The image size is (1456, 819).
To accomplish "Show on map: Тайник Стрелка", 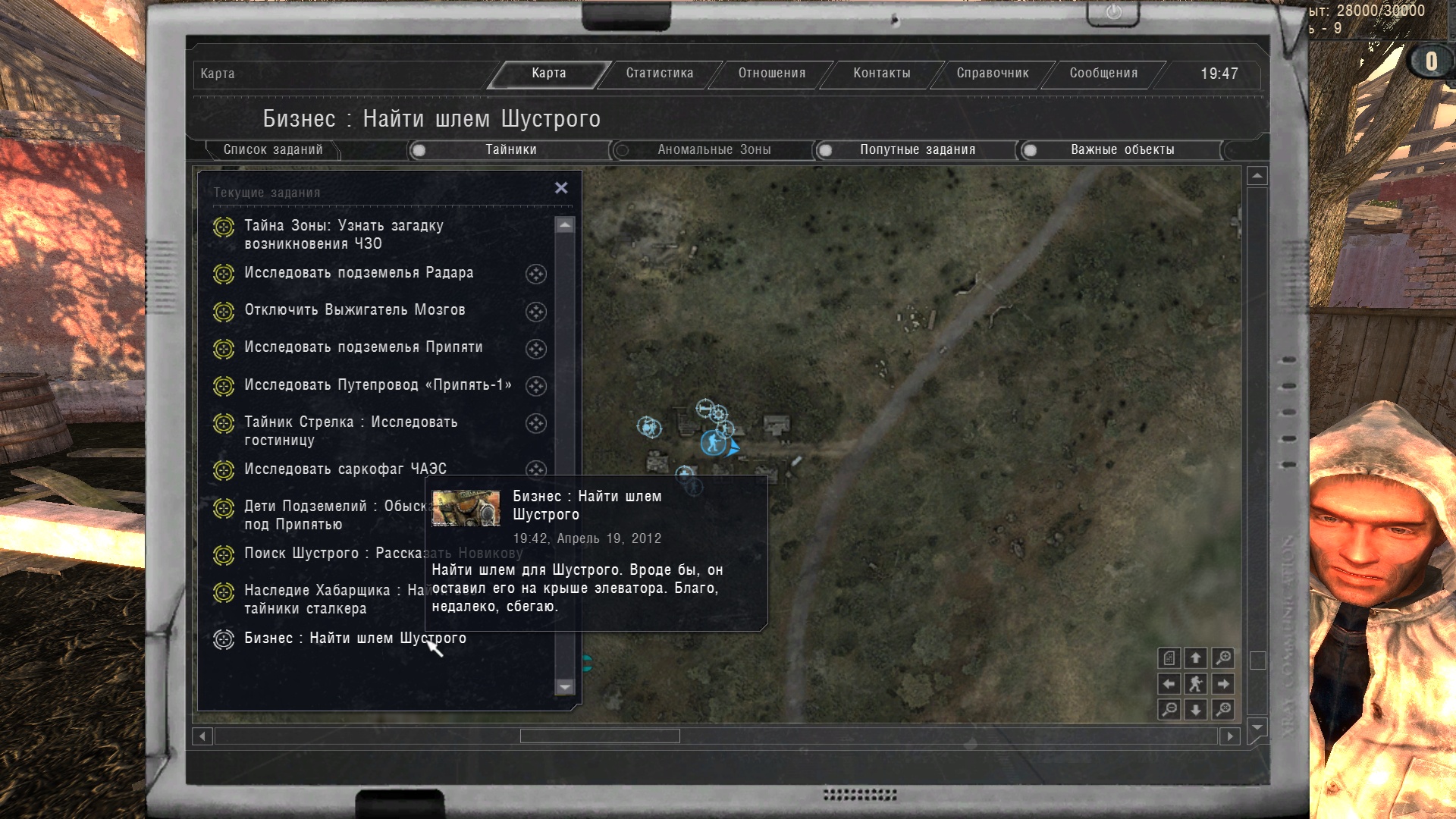I will 536,423.
